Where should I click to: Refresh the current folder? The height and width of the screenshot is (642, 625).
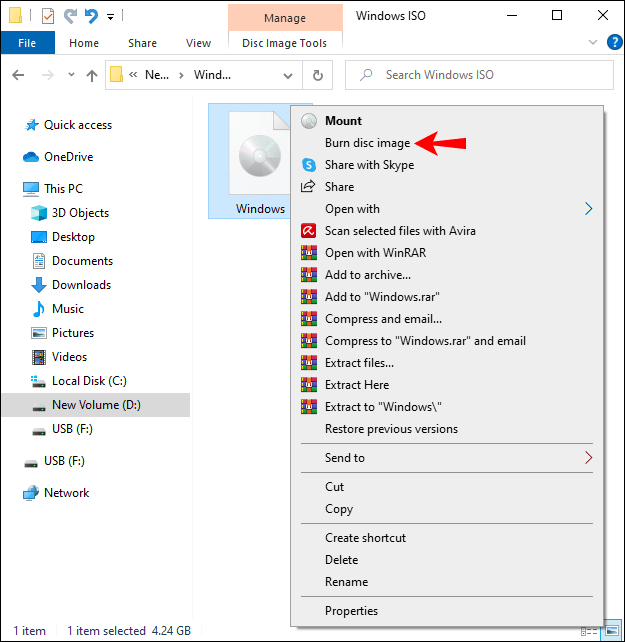coord(317,75)
